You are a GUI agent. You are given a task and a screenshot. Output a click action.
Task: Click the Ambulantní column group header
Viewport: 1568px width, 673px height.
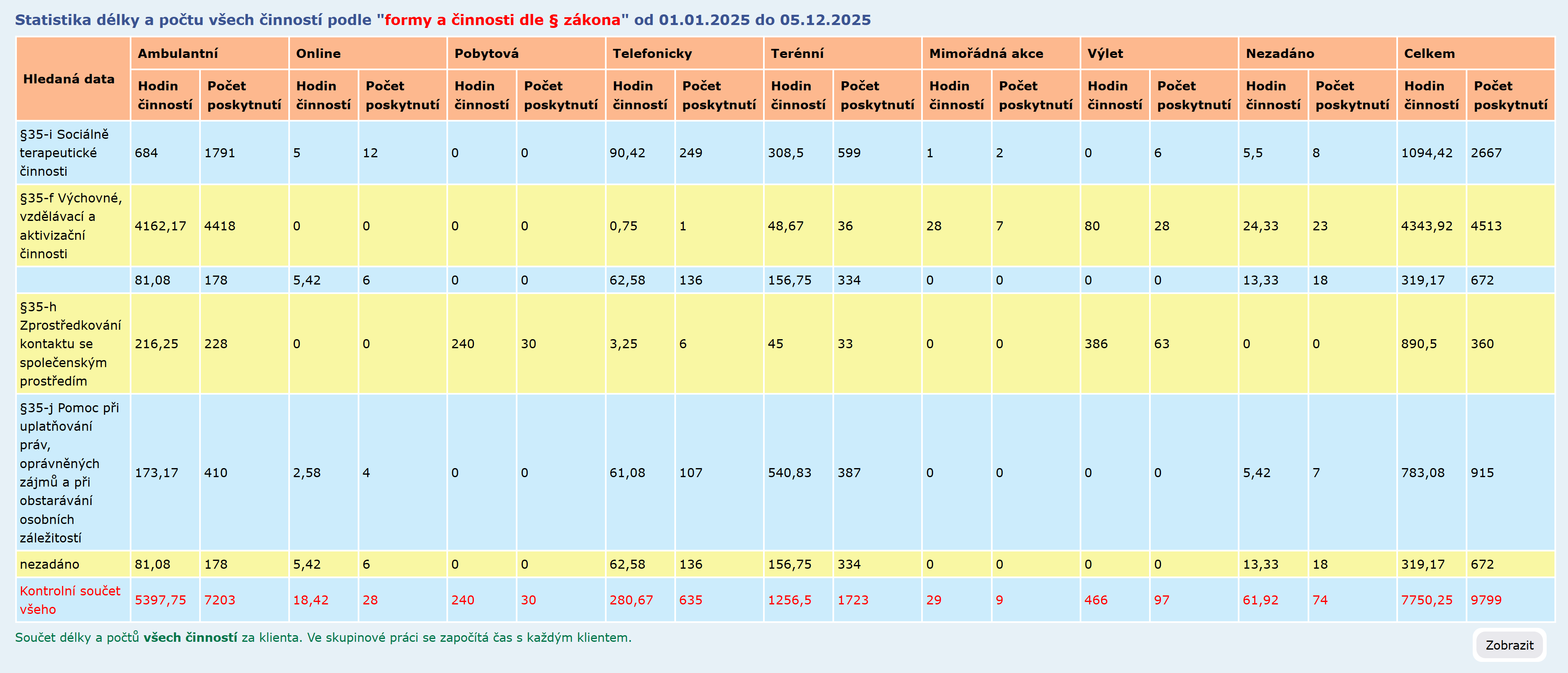point(178,53)
